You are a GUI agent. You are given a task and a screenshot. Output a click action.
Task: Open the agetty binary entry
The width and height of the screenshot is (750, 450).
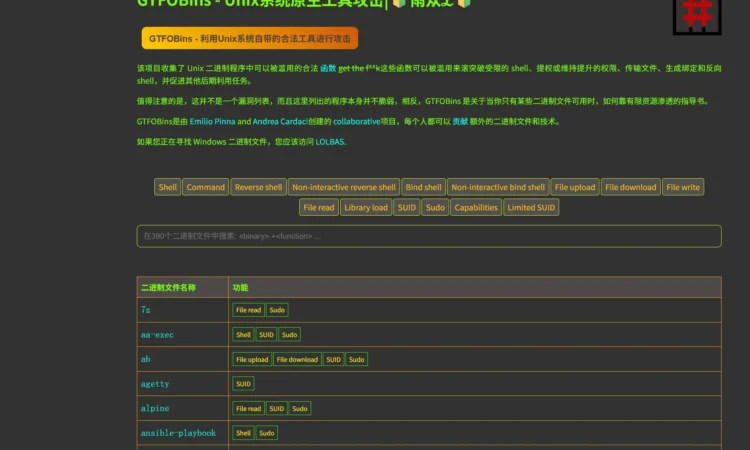154,384
